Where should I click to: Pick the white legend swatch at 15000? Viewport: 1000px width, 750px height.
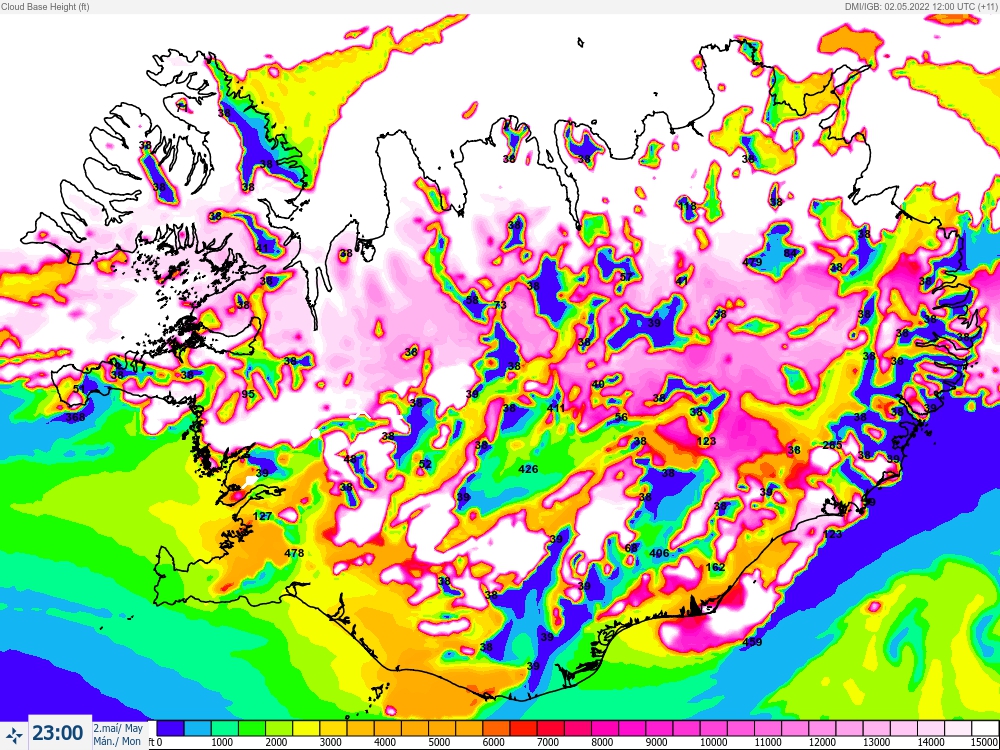point(985,728)
